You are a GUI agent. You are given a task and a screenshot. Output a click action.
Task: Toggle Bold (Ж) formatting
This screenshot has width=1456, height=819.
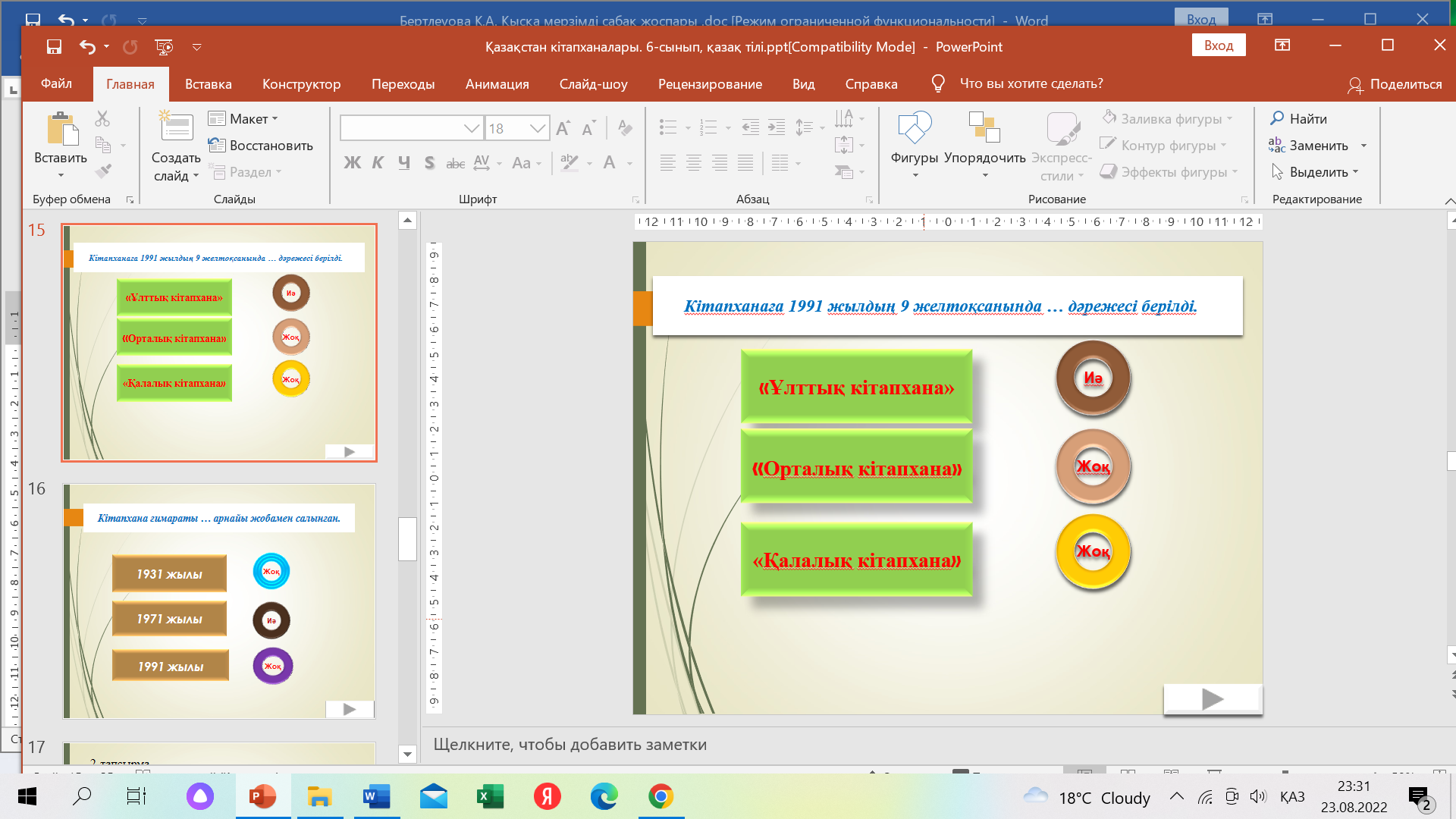[x=352, y=162]
